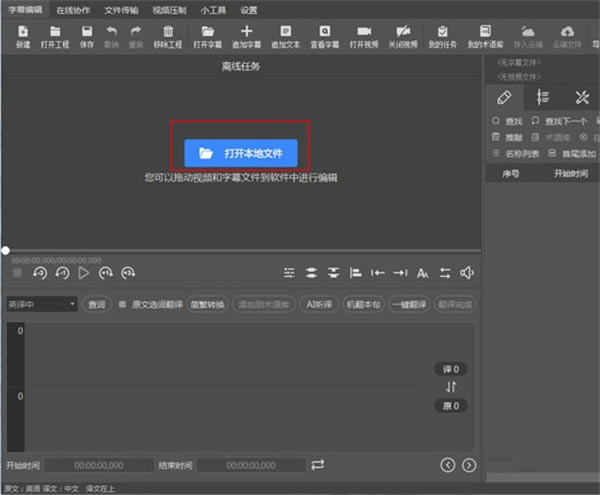The image size is (600, 495).
Task: Expand the 英译中 language dropdown
Action: [41, 304]
